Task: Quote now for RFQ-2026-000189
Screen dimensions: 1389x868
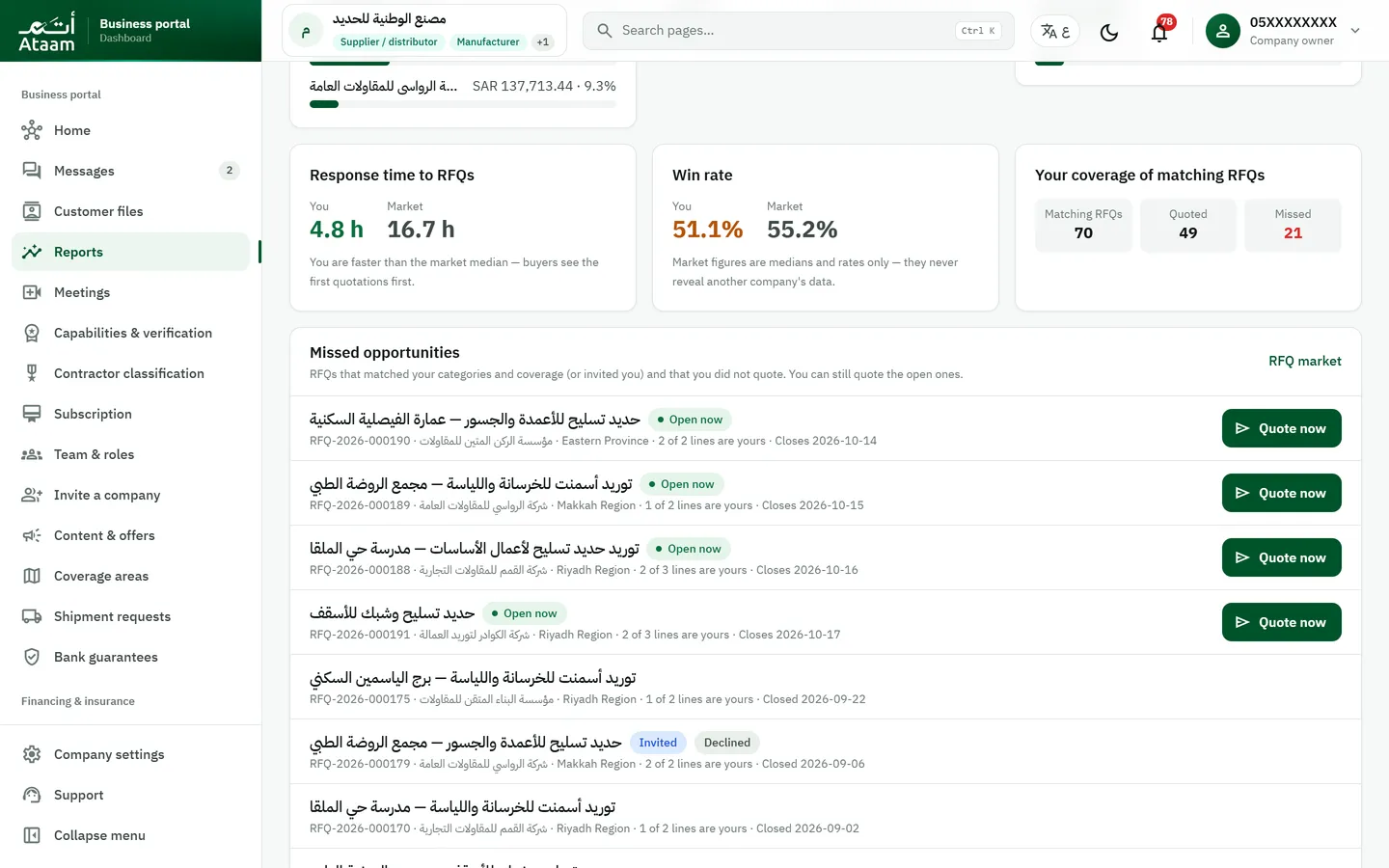Action: [x=1281, y=493]
